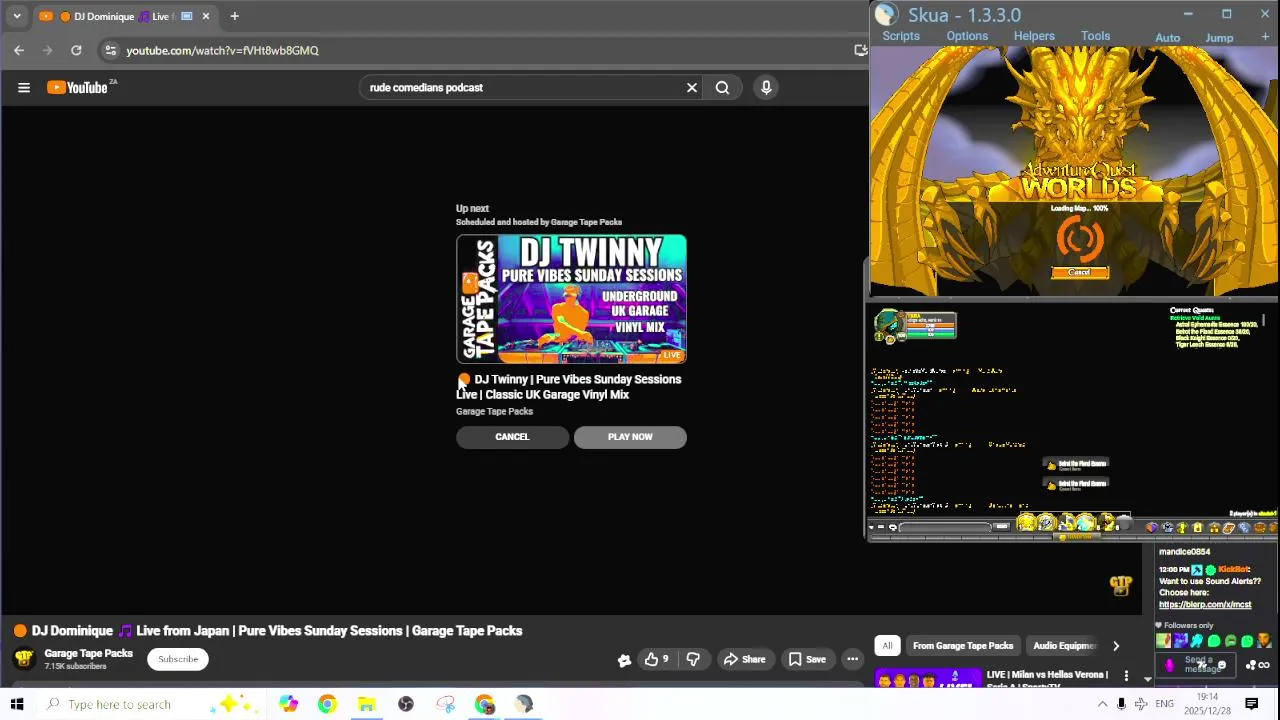Focus the browser address bar URL
This screenshot has height=720, width=1280.
pyautogui.click(x=222, y=50)
